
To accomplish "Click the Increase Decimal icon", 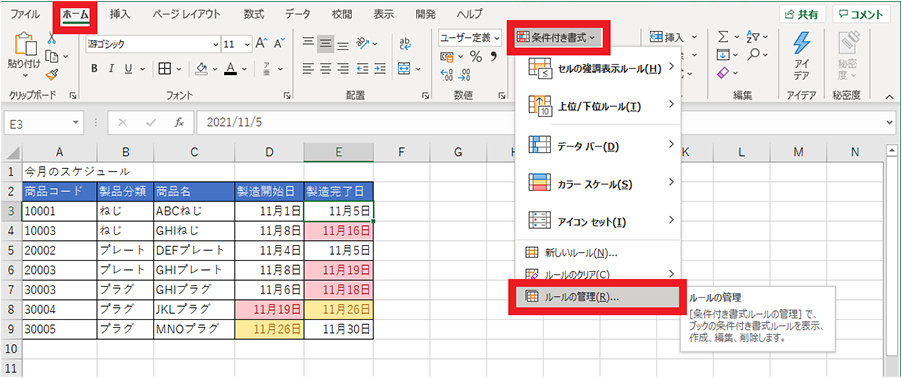I will coord(446,74).
